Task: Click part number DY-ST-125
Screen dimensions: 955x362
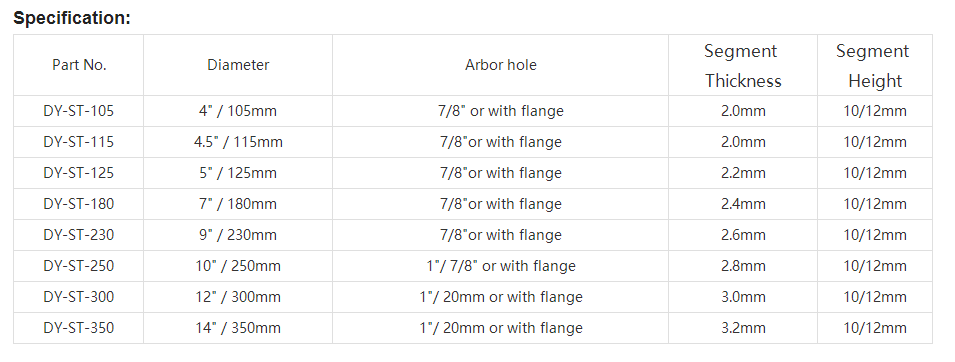Action: (79, 173)
